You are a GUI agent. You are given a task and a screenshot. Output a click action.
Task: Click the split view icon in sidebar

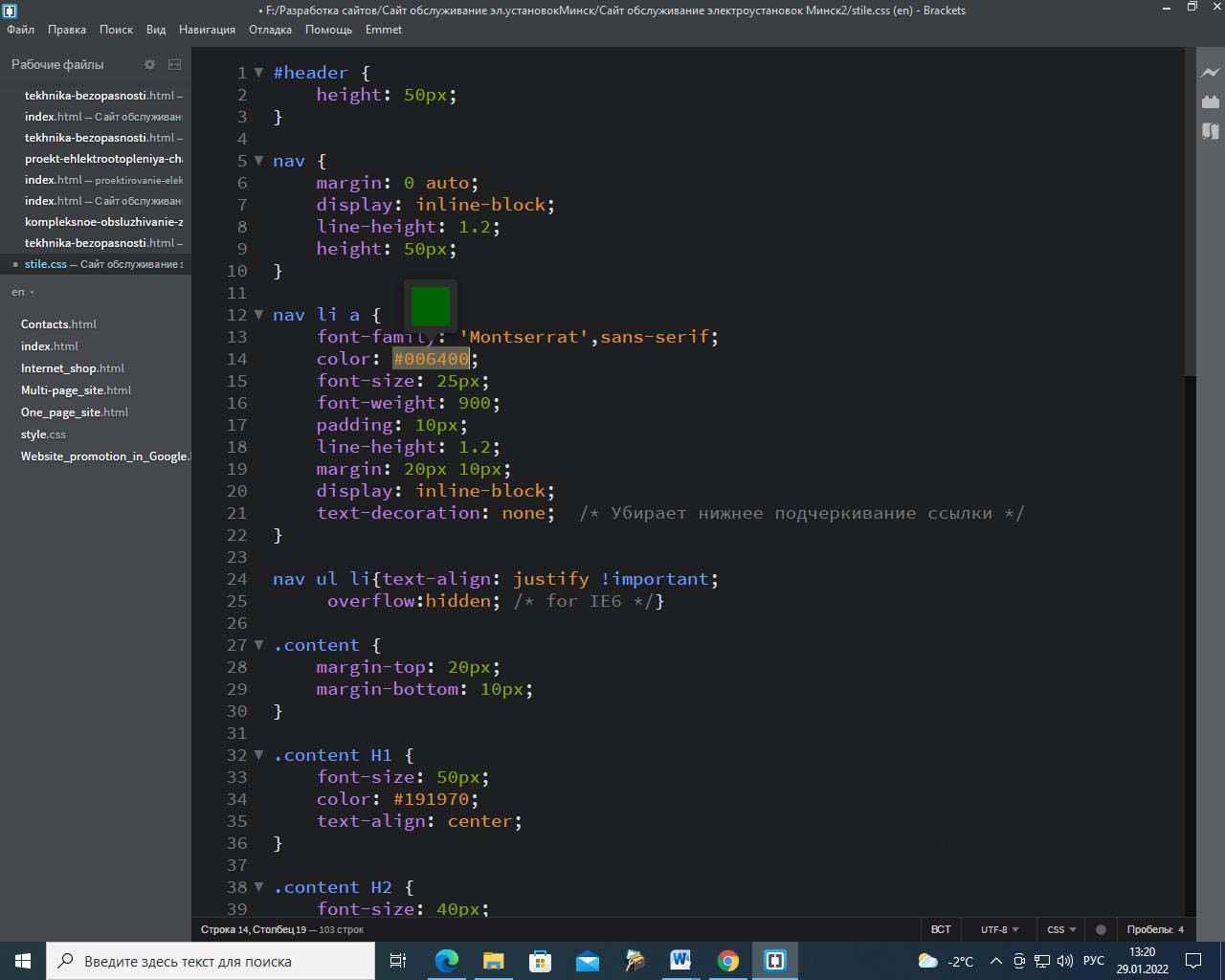coord(174,64)
